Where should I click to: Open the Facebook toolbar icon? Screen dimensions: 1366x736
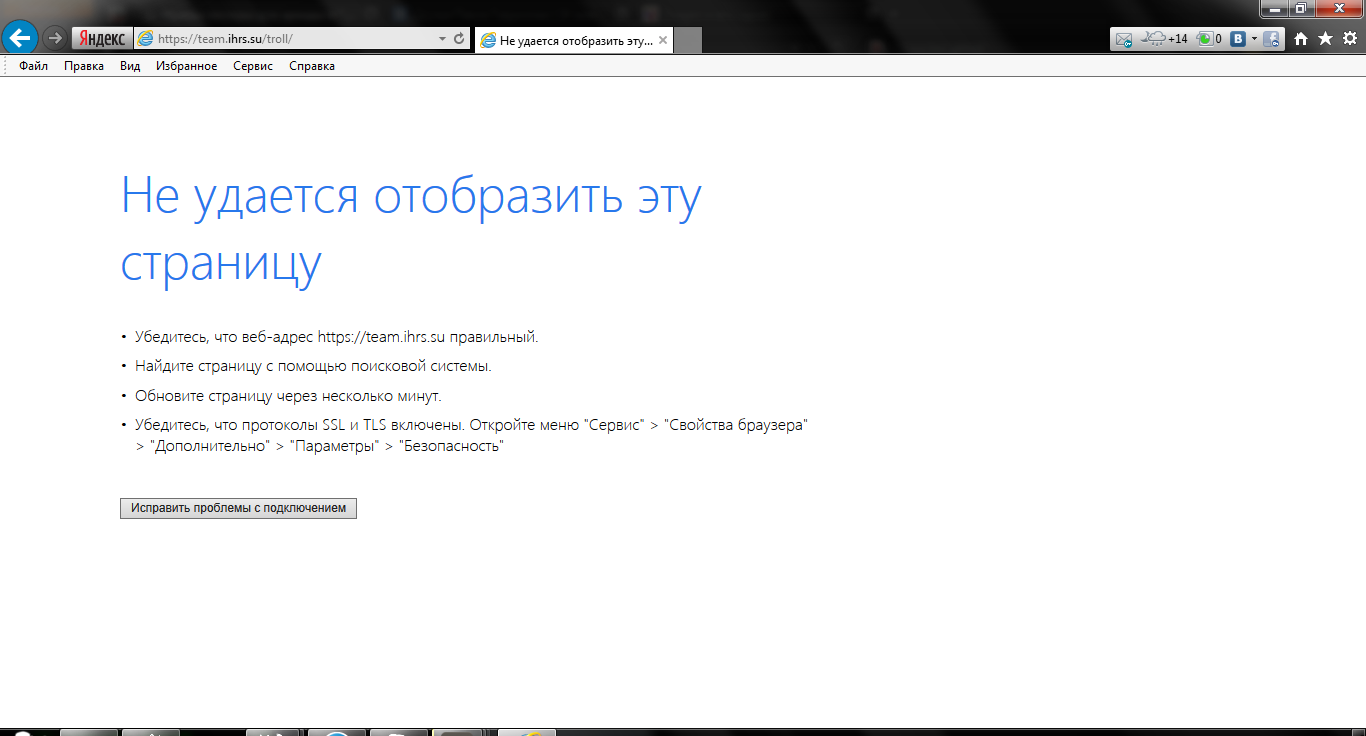click(x=1272, y=39)
